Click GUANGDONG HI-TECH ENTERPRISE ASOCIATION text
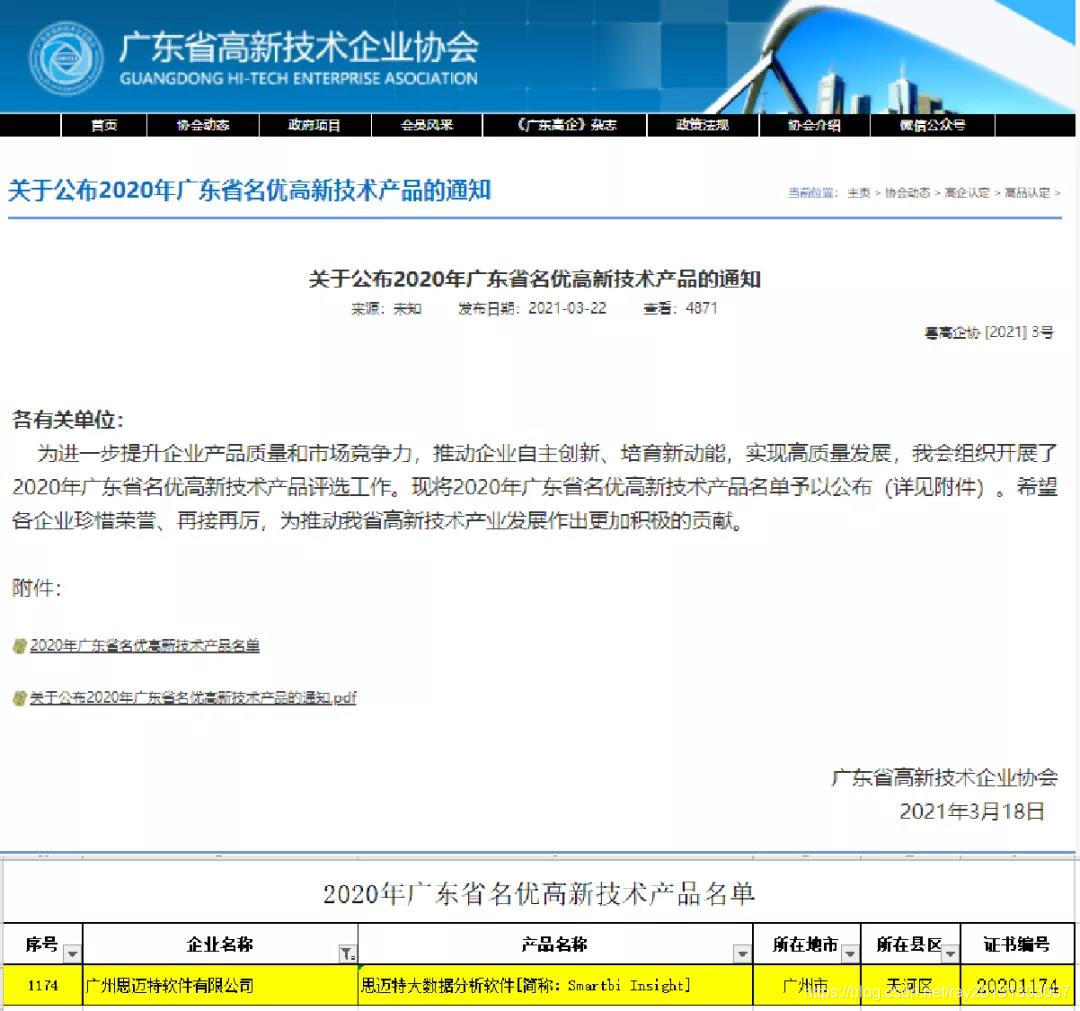The height and width of the screenshot is (1011, 1080). click(298, 79)
